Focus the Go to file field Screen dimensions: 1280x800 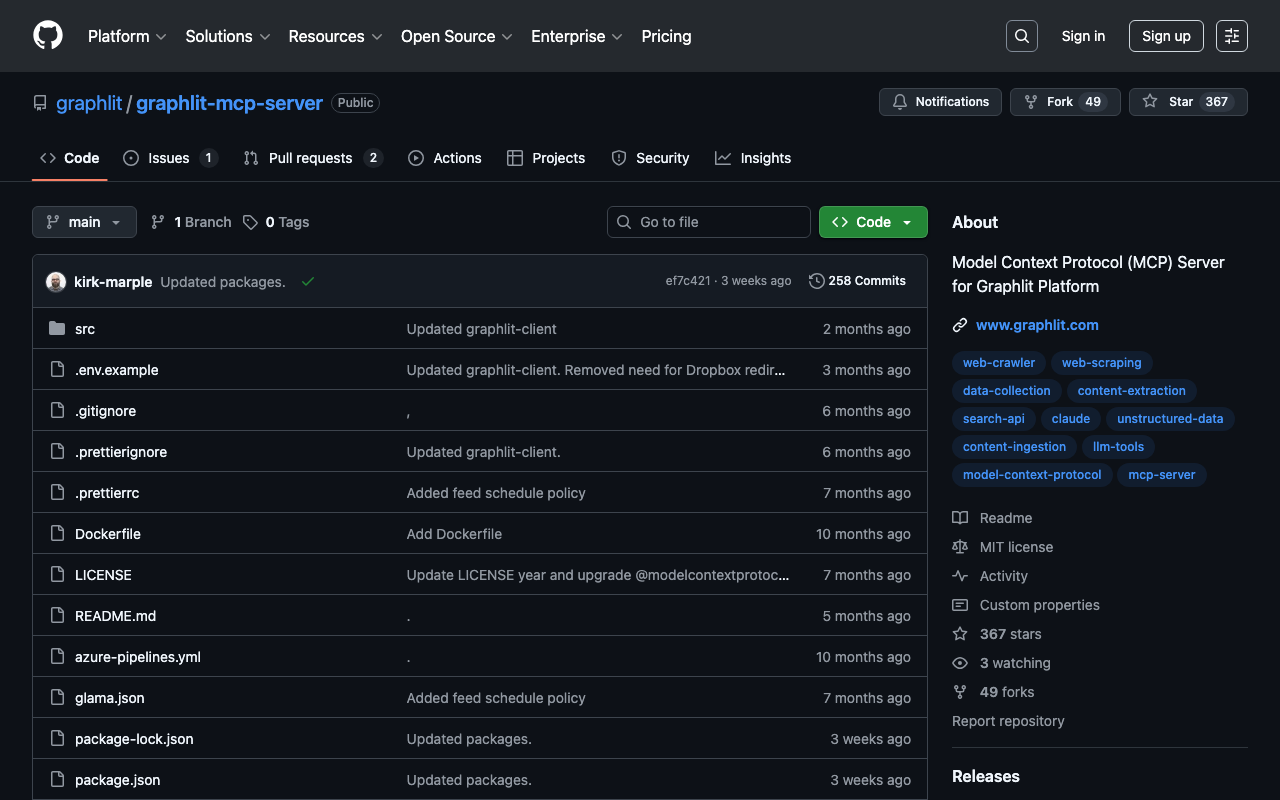[x=709, y=222]
